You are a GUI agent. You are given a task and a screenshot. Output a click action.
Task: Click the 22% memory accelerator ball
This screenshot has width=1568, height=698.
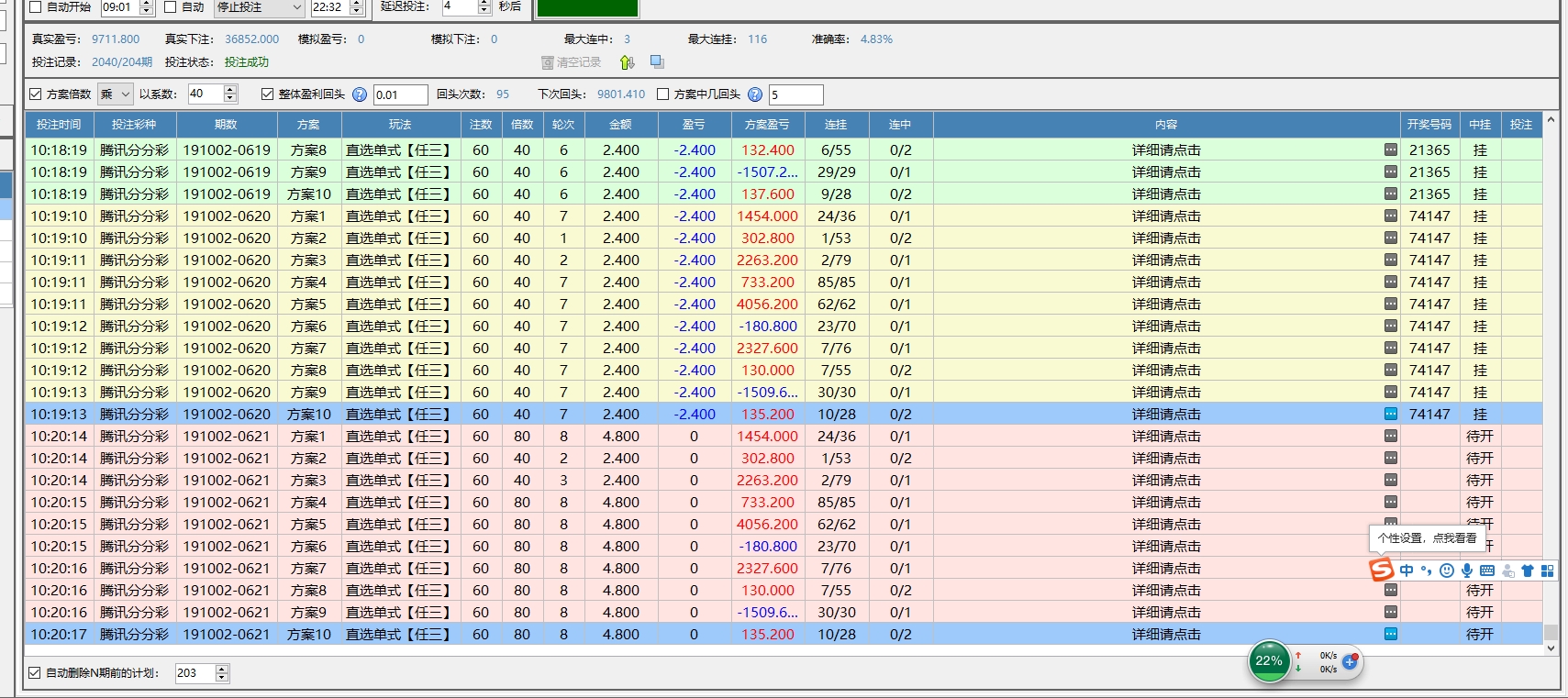tap(1269, 660)
